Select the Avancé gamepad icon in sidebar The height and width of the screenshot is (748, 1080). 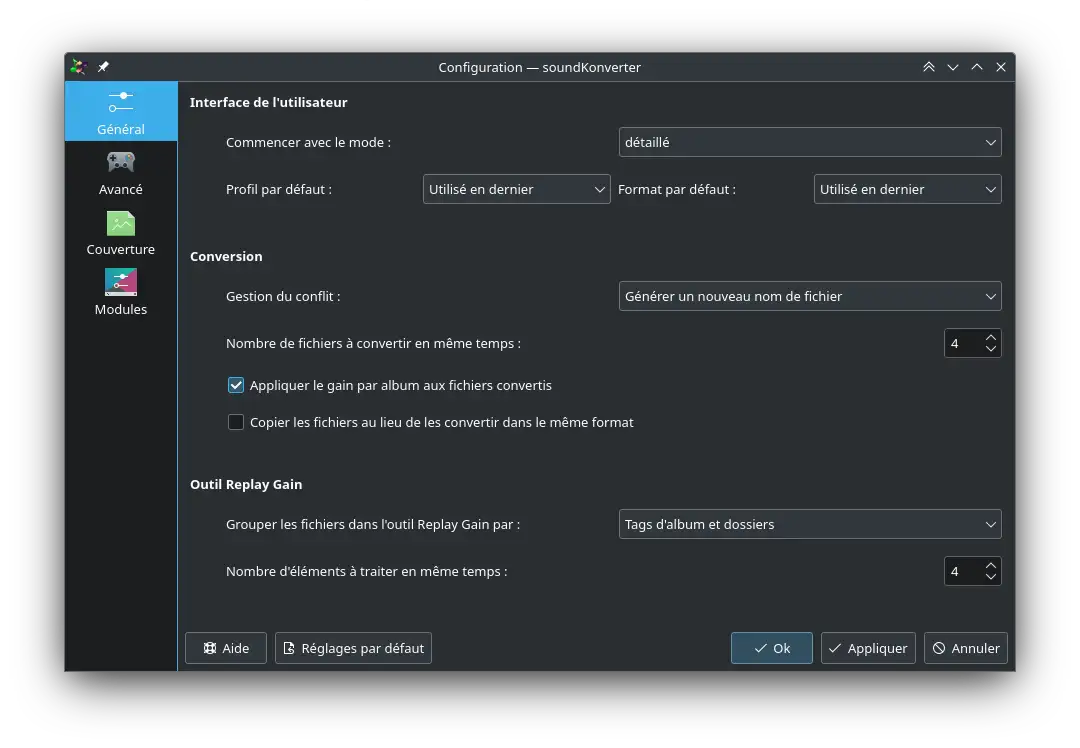(x=120, y=162)
